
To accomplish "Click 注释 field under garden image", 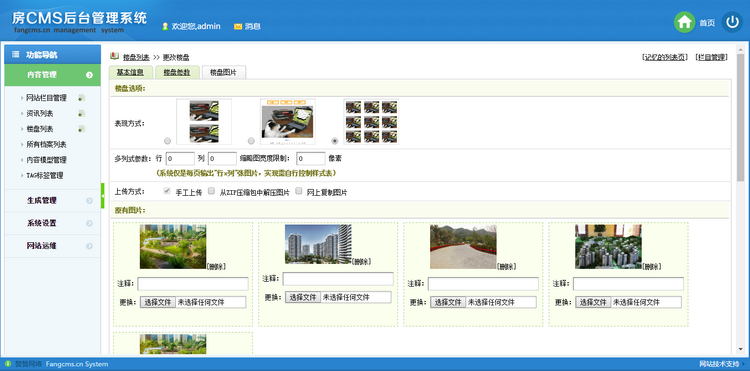I will click(193, 284).
